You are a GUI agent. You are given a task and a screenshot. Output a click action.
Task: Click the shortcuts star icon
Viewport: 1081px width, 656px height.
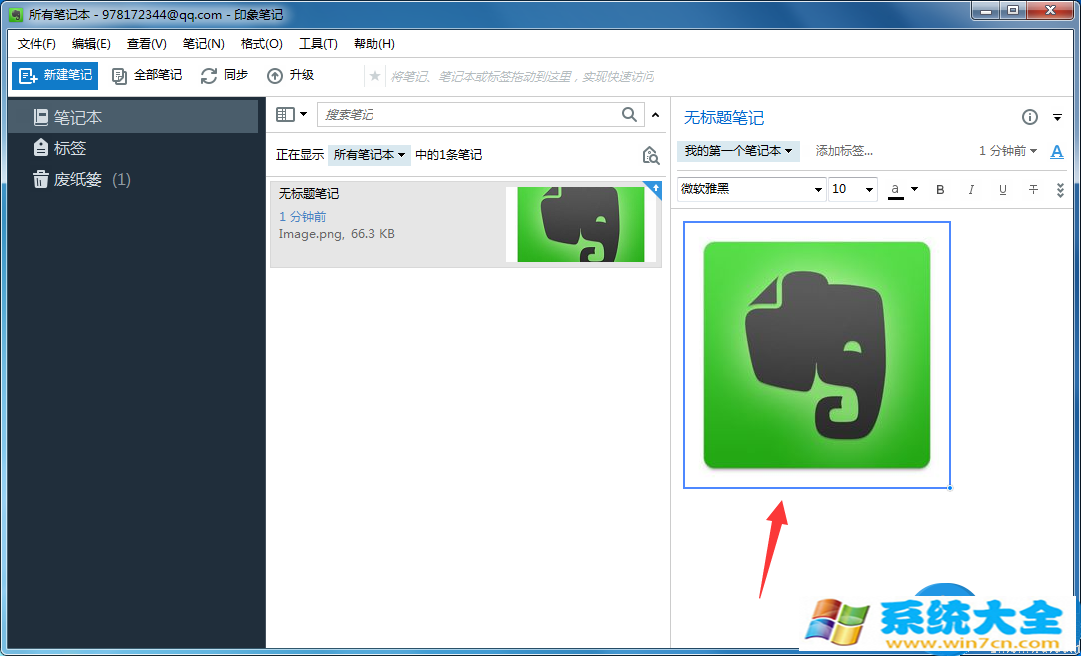375,76
